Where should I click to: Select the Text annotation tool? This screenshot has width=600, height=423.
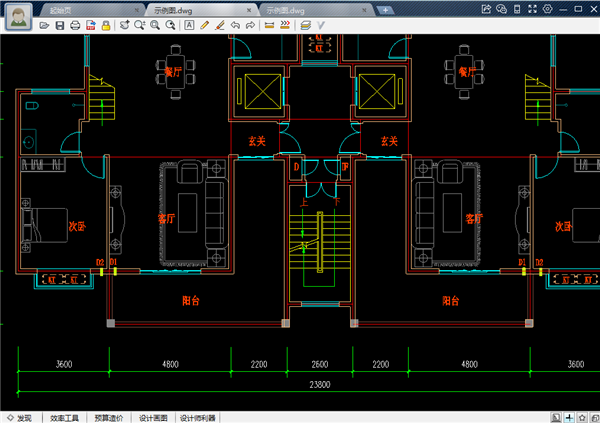[190, 24]
